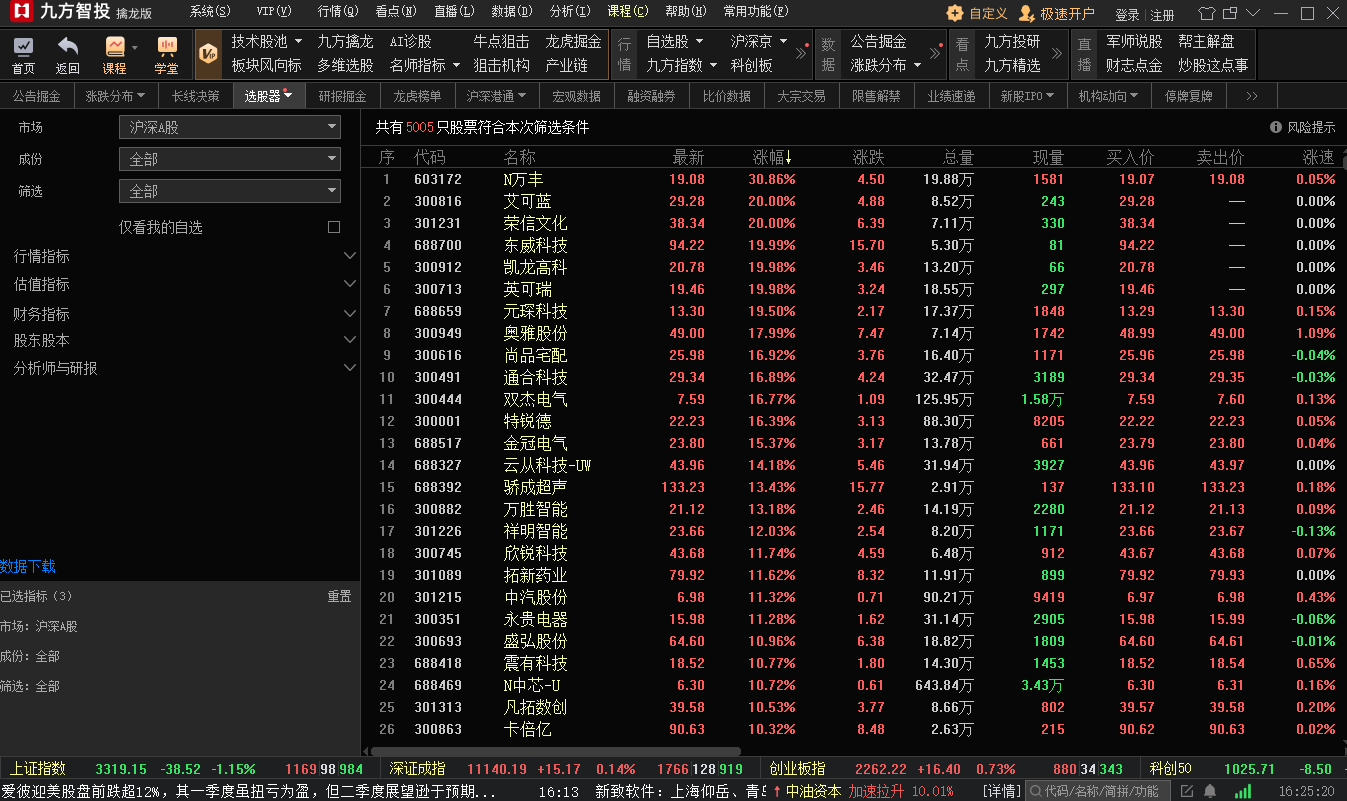Click the stock code search input field
The height and width of the screenshot is (801, 1347).
(1100, 791)
